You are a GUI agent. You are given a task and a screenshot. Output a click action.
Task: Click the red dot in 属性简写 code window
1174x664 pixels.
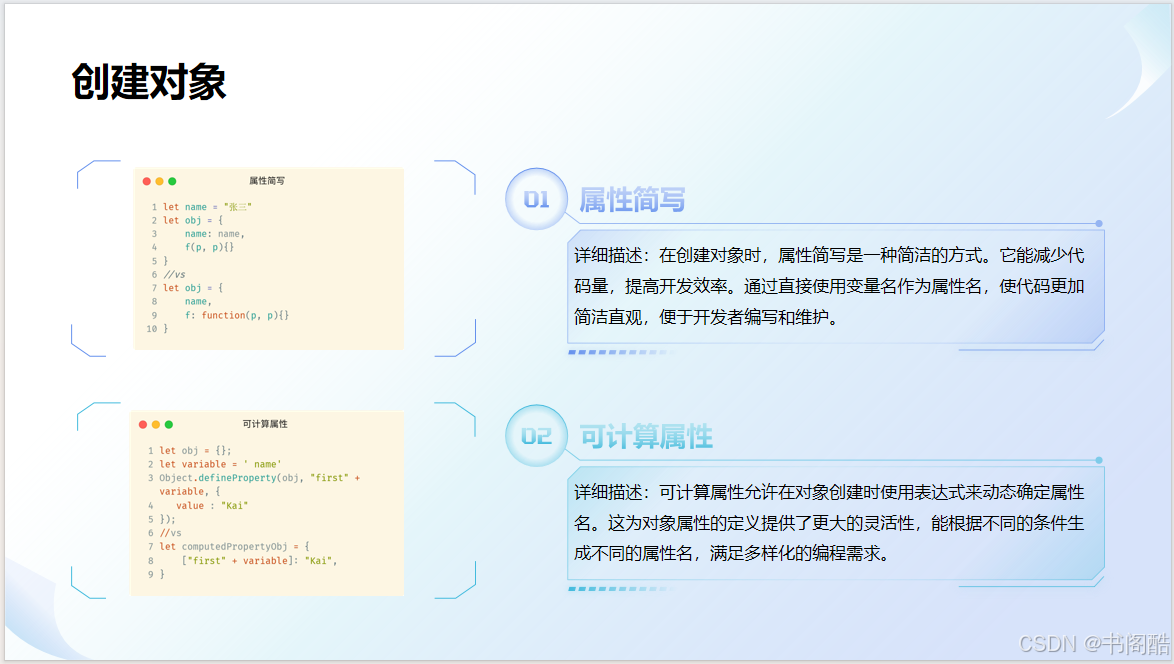pos(147,181)
